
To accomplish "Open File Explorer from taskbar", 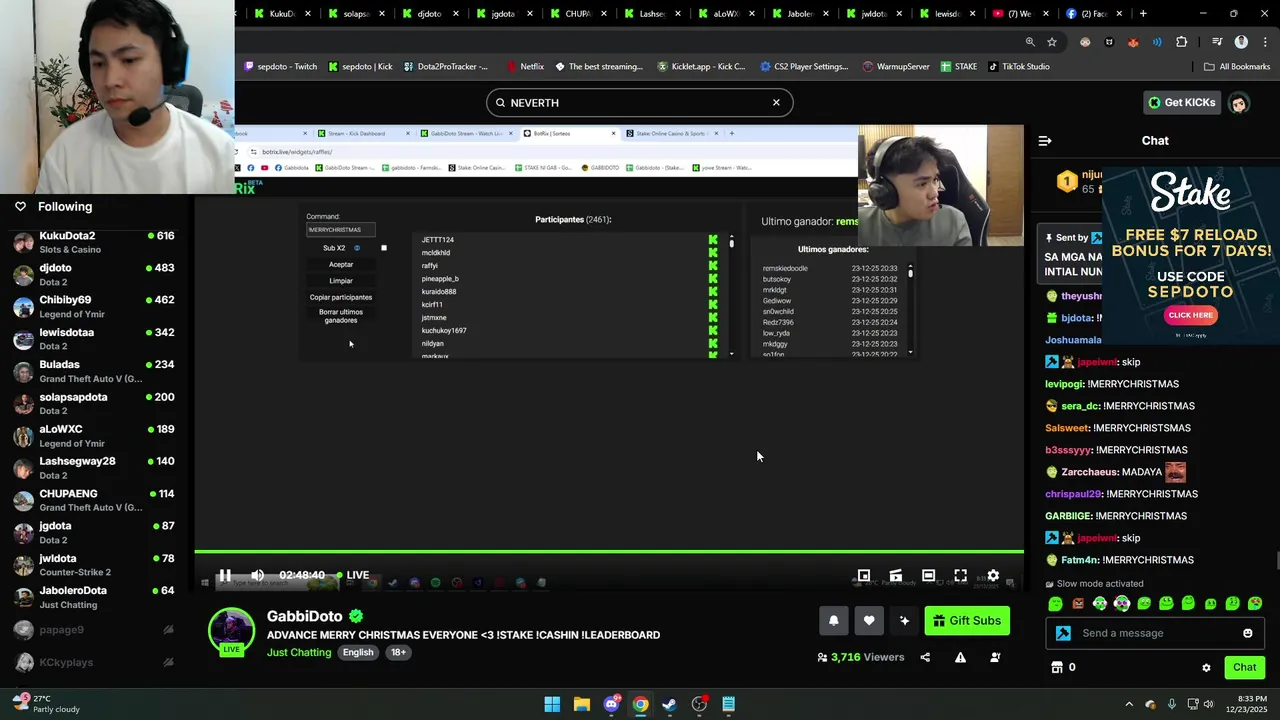I will (x=581, y=704).
